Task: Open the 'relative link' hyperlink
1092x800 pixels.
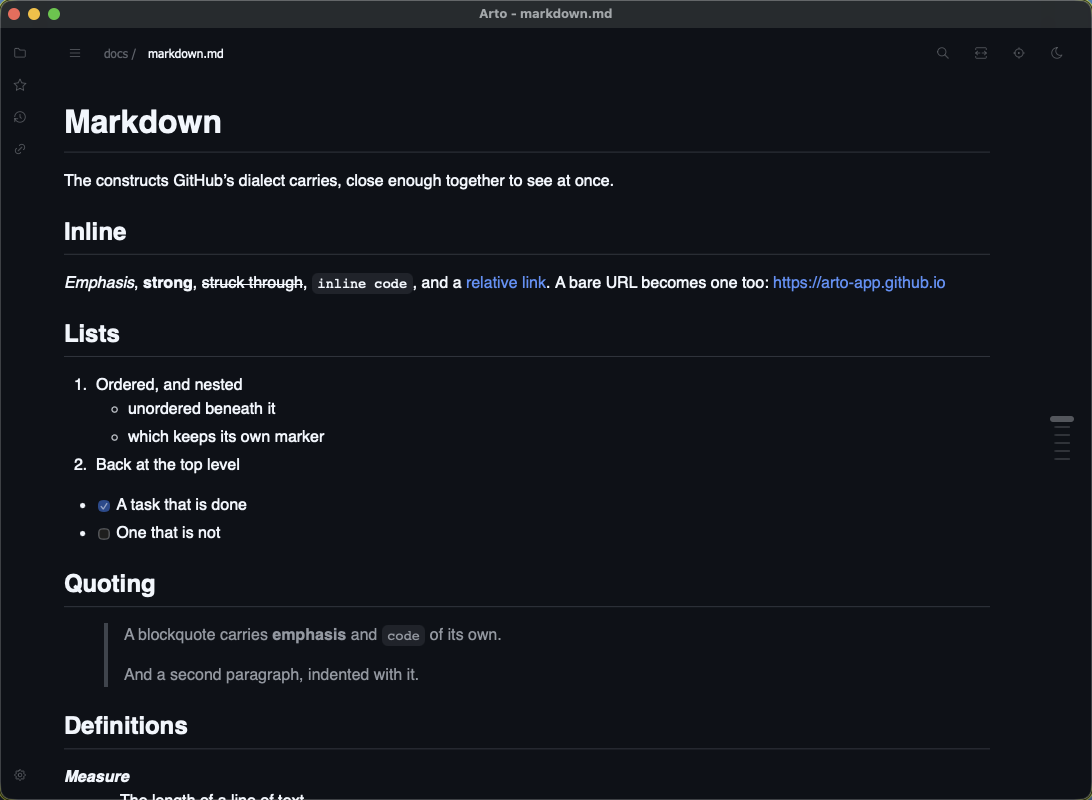Action: pos(506,283)
